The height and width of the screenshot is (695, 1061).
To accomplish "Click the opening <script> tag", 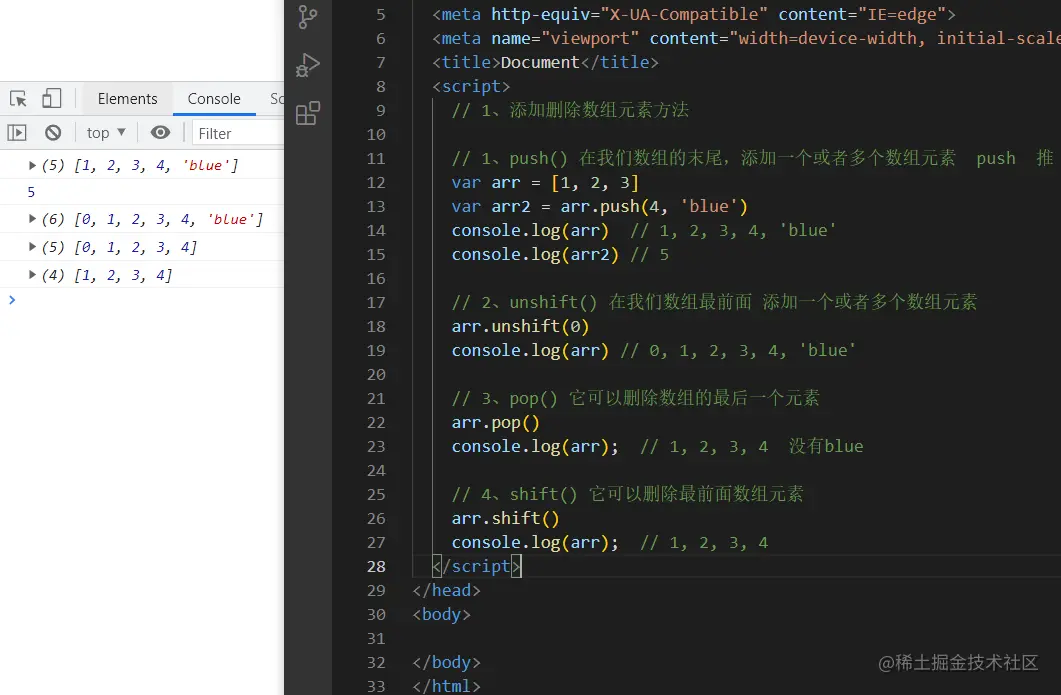I will pos(471,87).
